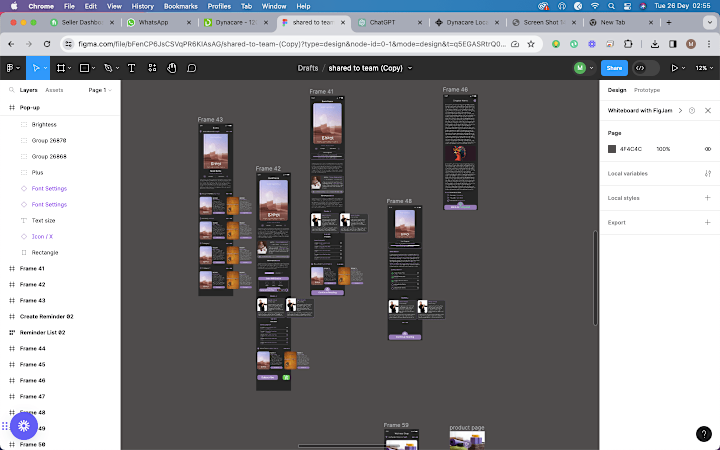Open file name dropdown chevron
The height and width of the screenshot is (450, 720).
(x=410, y=68)
